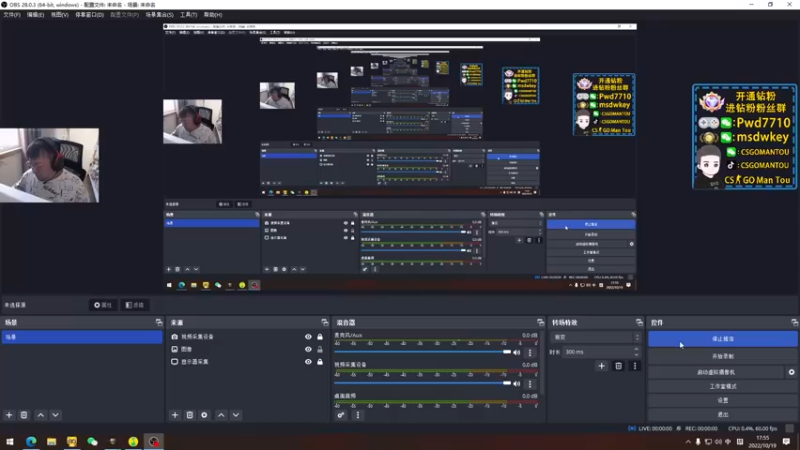The width and height of the screenshot is (800, 450).
Task: Open the 帮助(H) menu
Action: pos(213,15)
